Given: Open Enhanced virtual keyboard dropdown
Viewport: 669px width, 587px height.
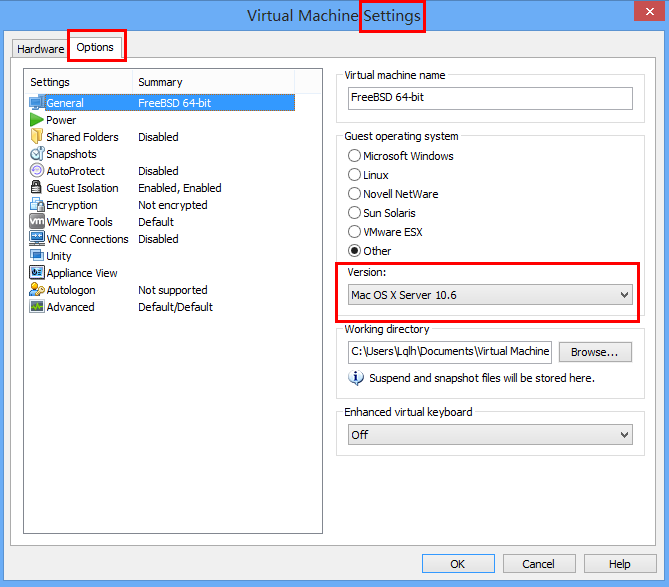Looking at the screenshot, I should click(490, 435).
